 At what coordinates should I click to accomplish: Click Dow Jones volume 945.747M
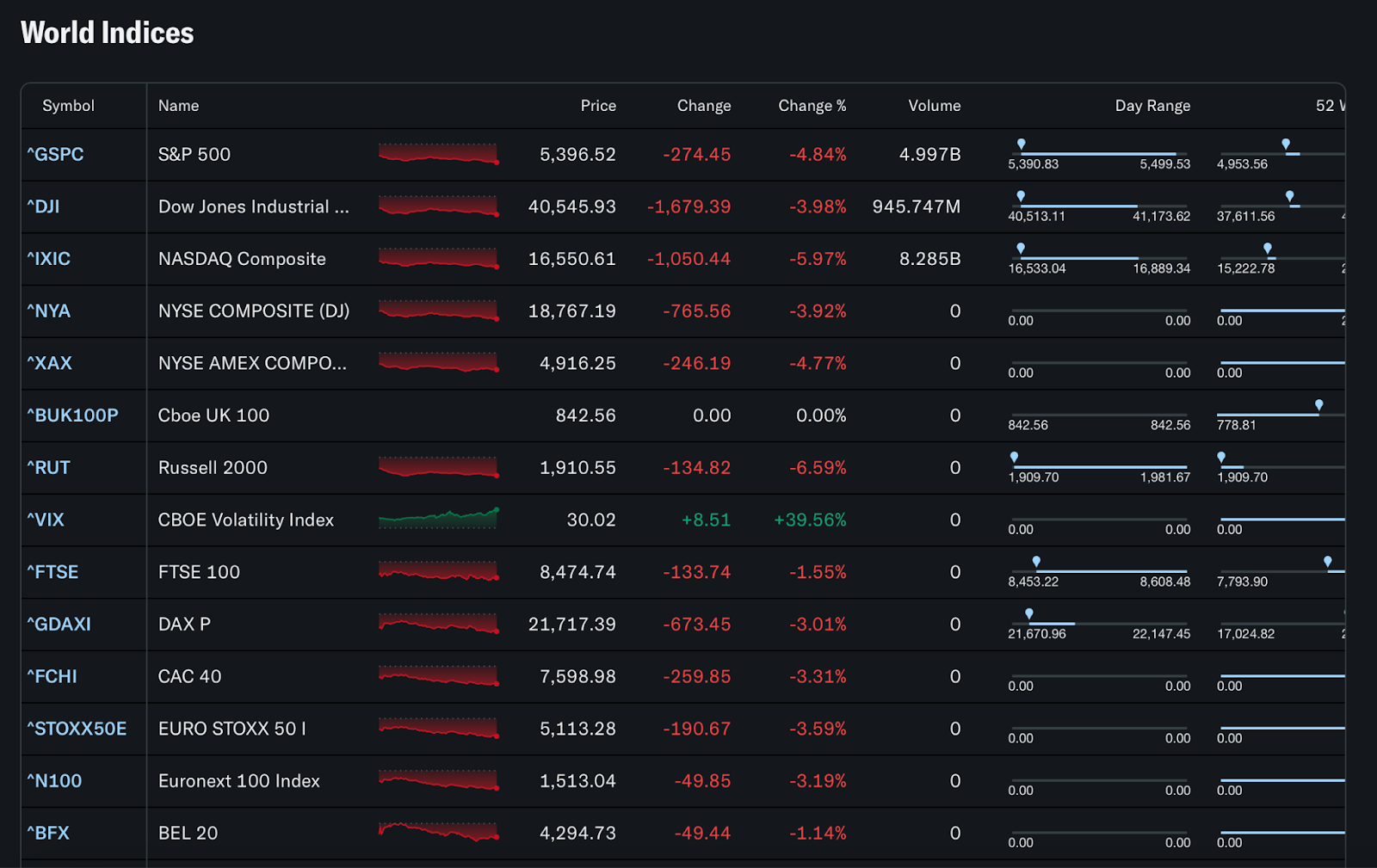pyautogui.click(x=917, y=206)
